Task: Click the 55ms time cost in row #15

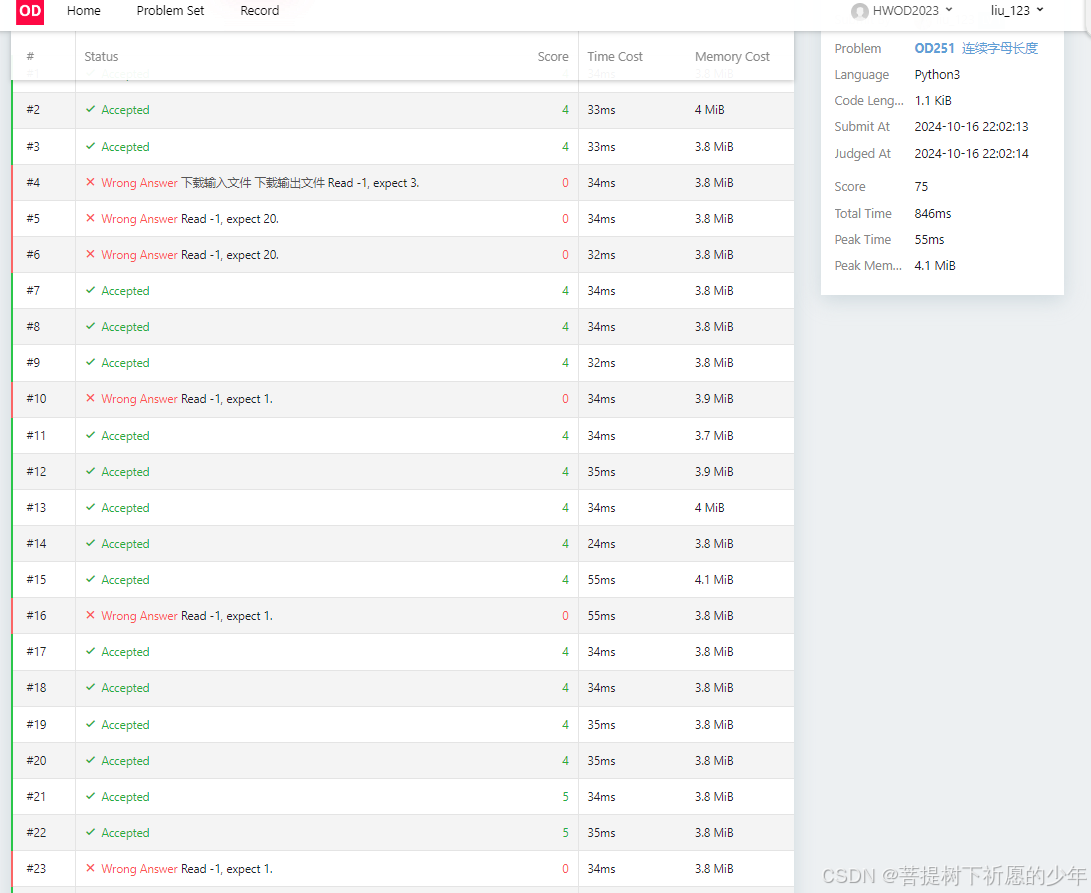Action: point(601,580)
